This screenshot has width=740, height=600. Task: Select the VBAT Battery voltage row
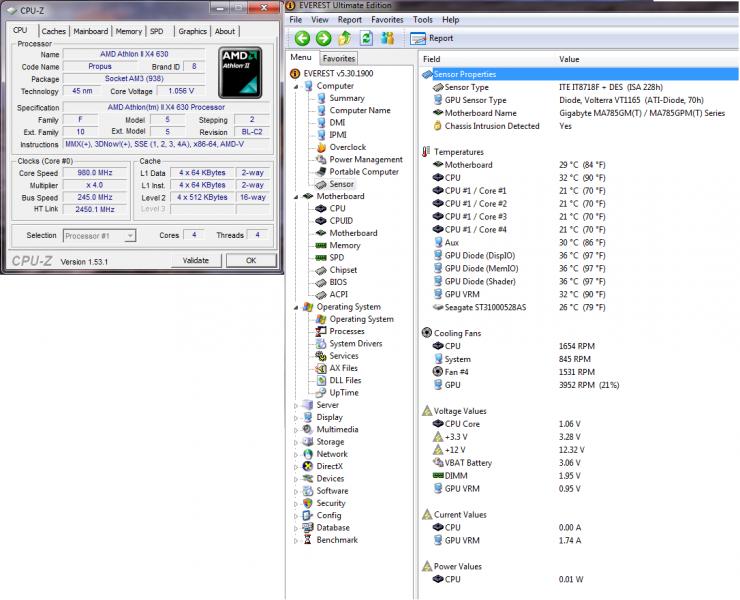point(580,463)
